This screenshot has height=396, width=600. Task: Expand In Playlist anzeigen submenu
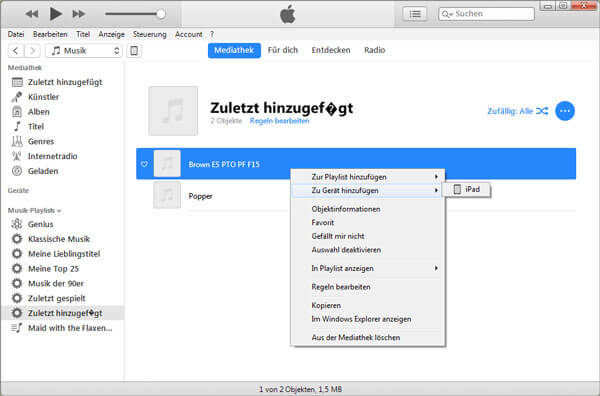[368, 269]
